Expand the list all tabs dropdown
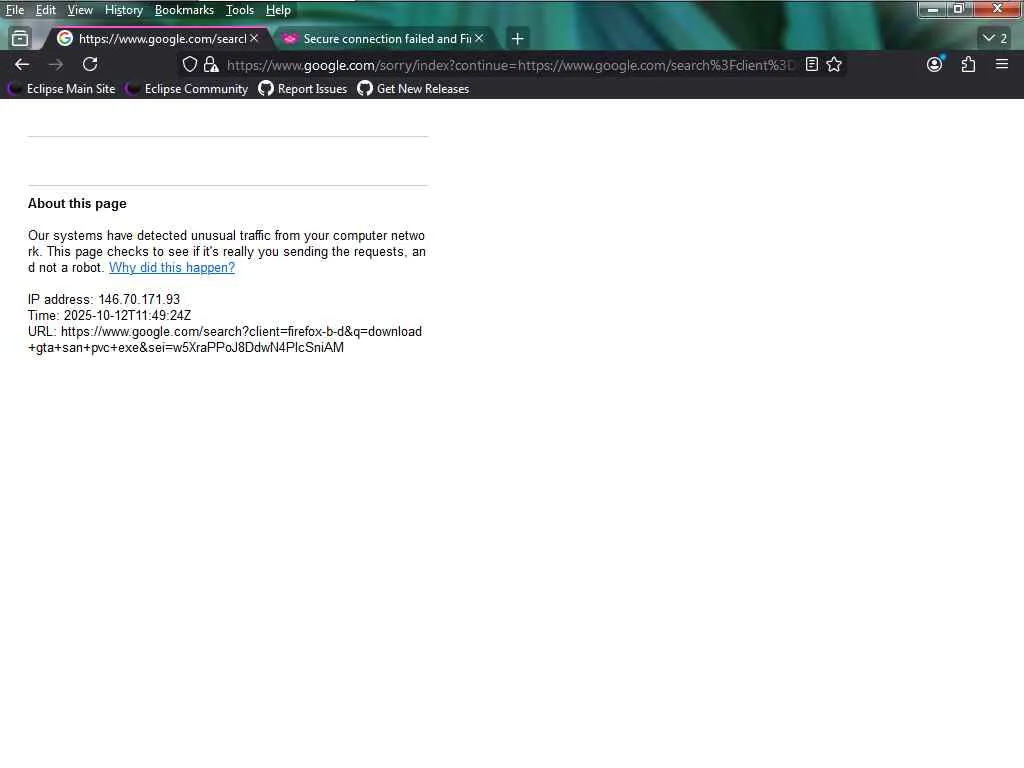Viewport: 1024px width, 768px height. click(995, 39)
